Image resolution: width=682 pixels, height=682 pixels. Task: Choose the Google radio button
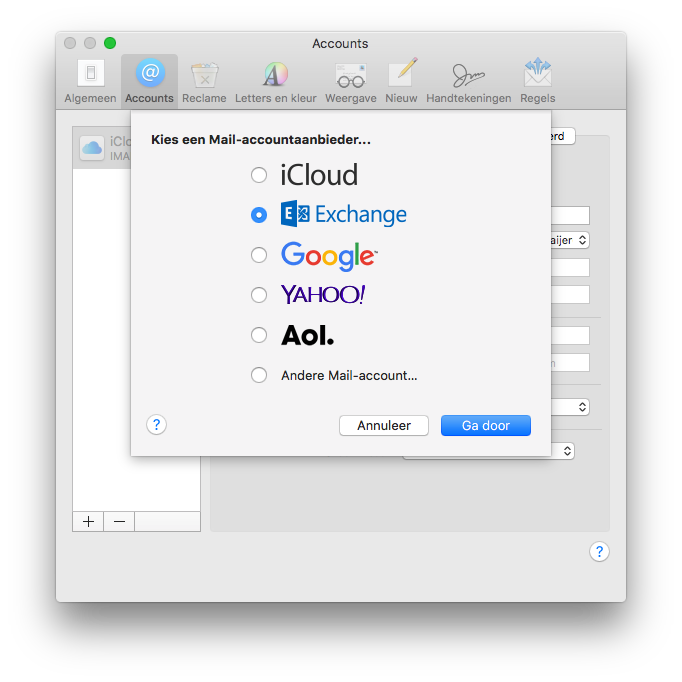coord(259,255)
